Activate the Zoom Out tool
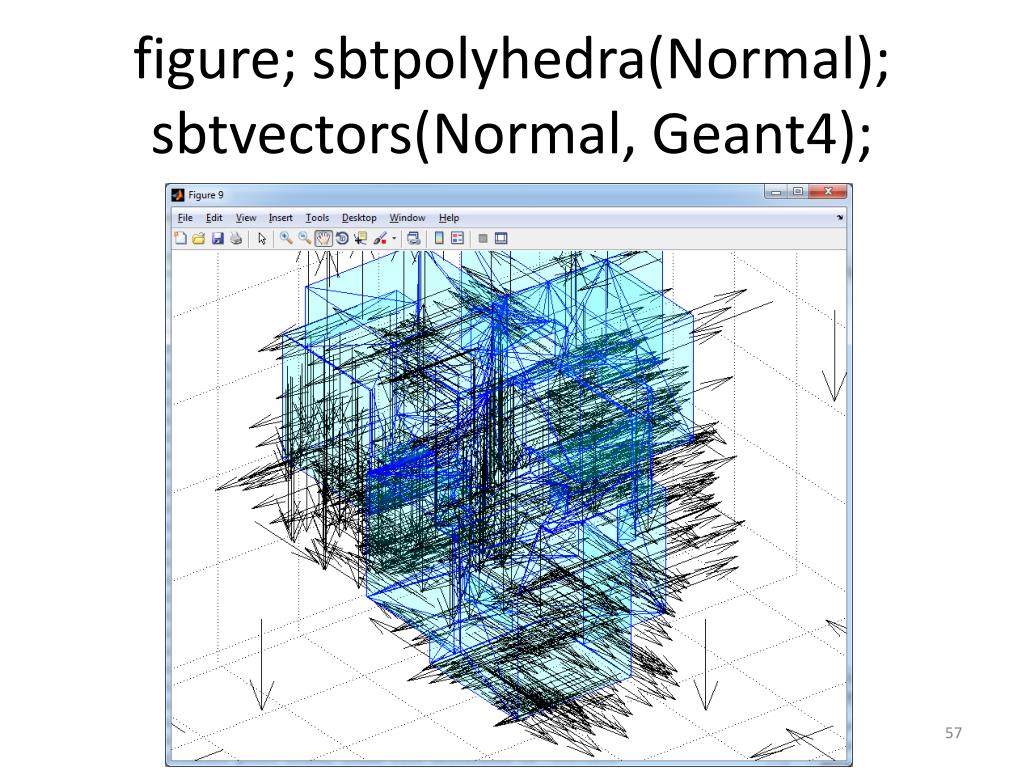The width and height of the screenshot is (1024, 768). pos(304,238)
